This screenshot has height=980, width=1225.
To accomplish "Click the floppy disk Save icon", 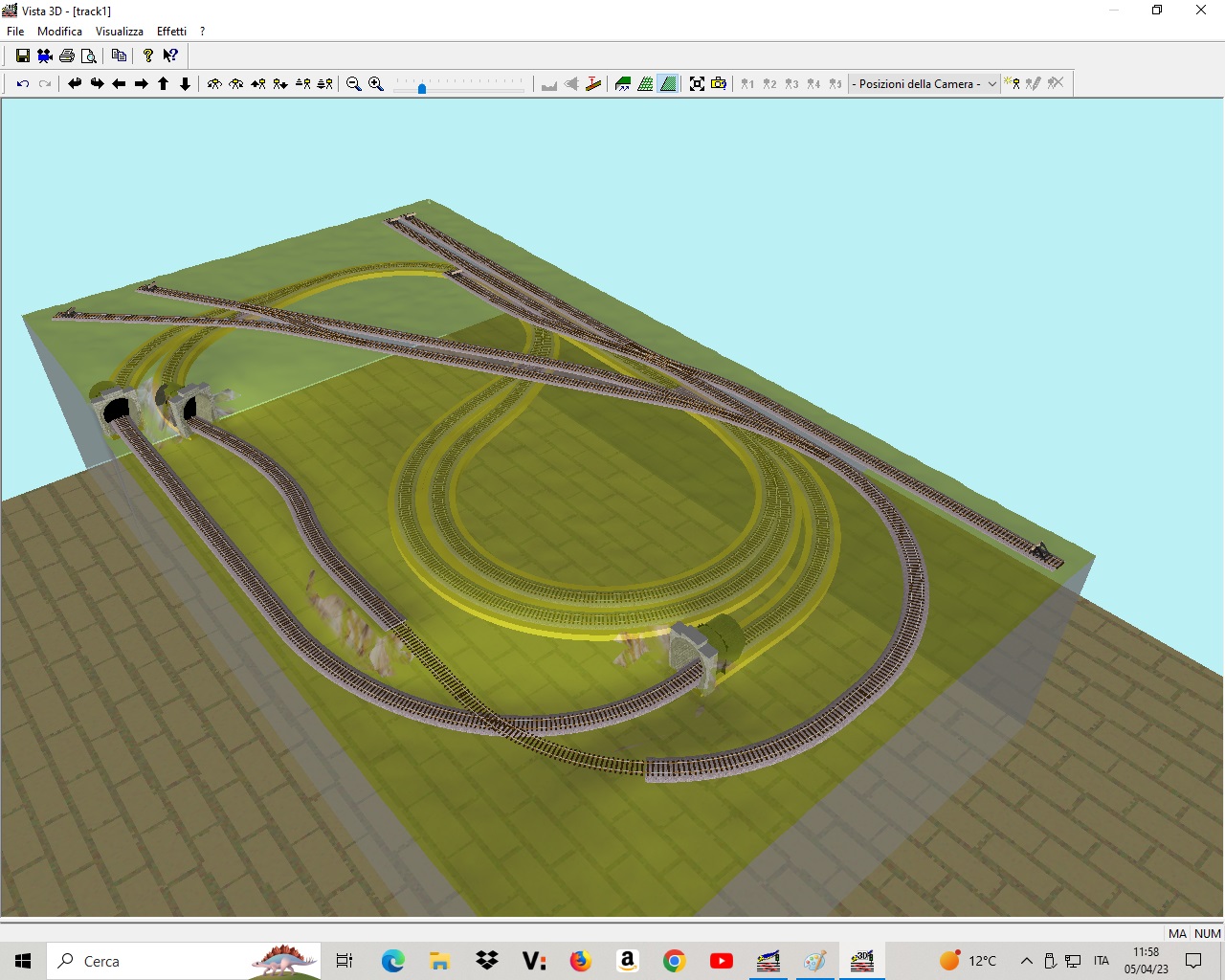I will pyautogui.click(x=23, y=56).
